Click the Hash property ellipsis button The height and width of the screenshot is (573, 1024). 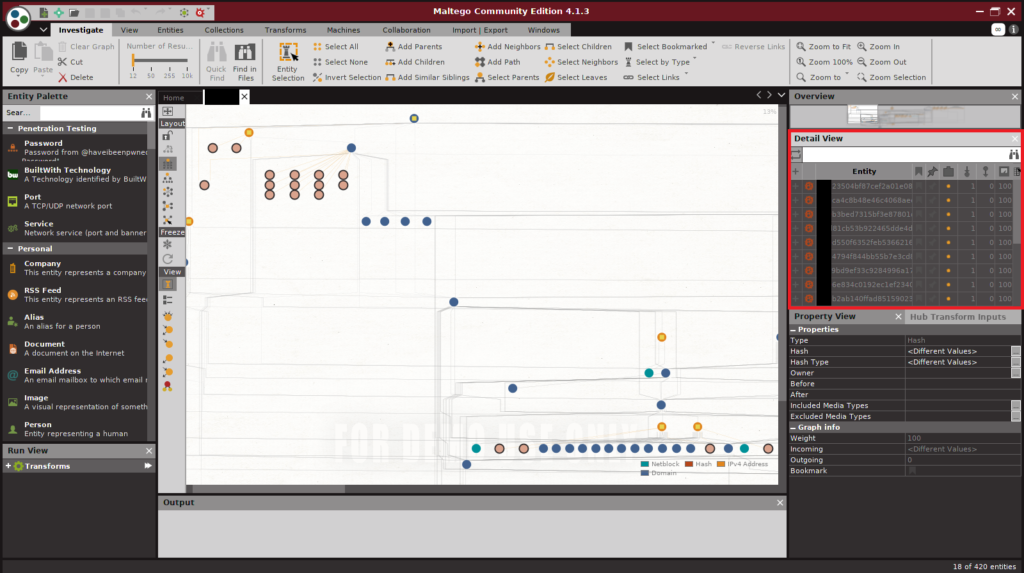tap(1015, 351)
